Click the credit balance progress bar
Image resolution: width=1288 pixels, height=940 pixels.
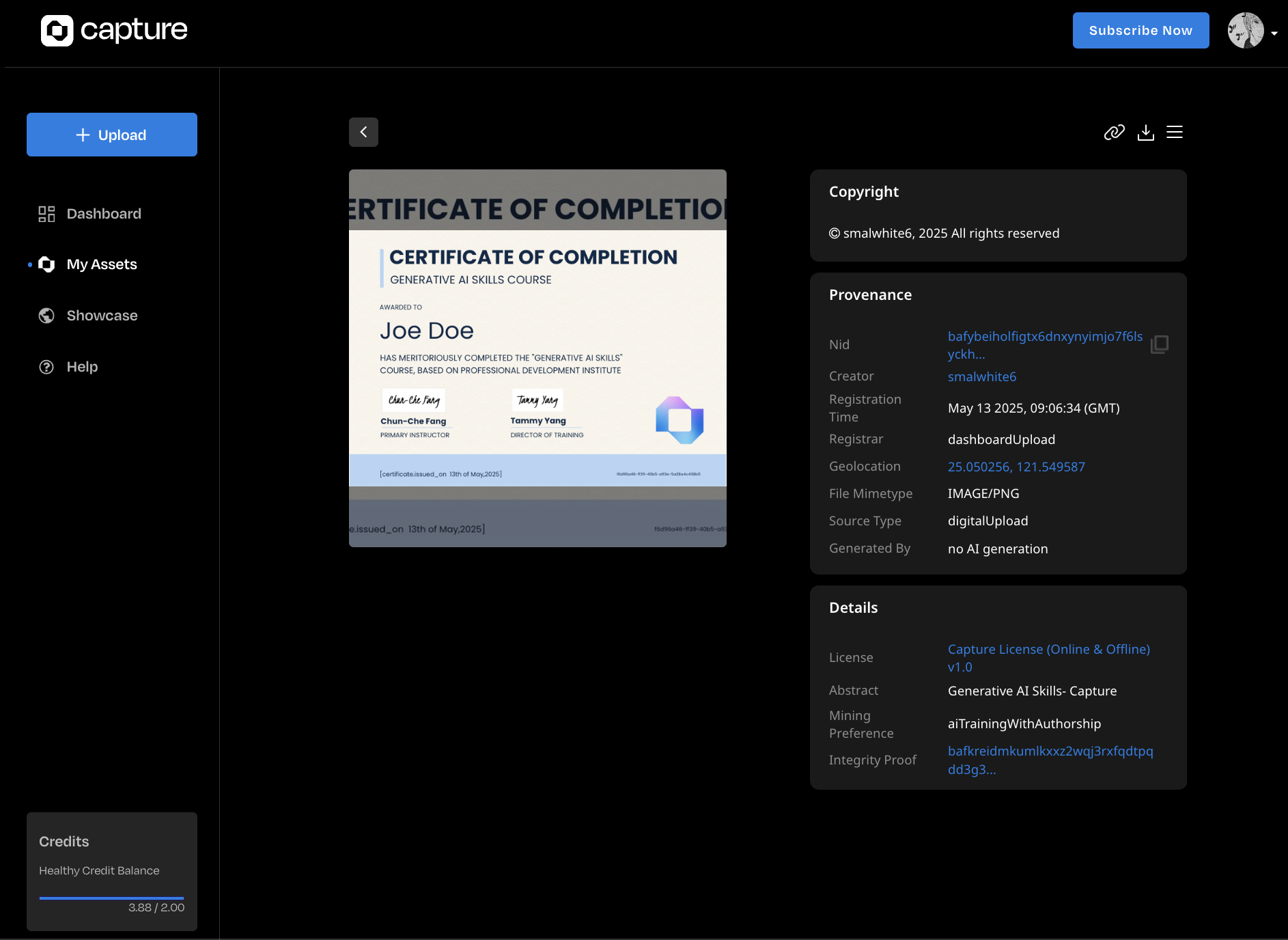pos(111,898)
